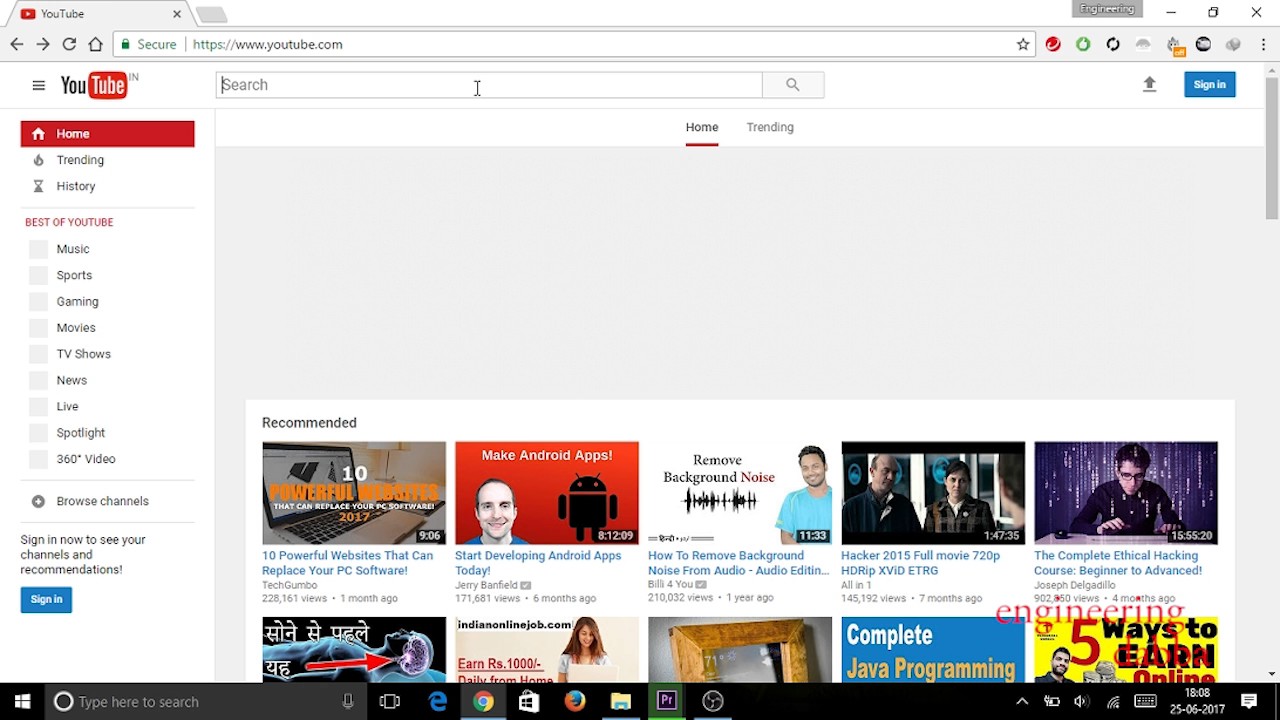The height and width of the screenshot is (720, 1280).
Task: Click the TechGumbo channel name
Action: click(x=290, y=585)
